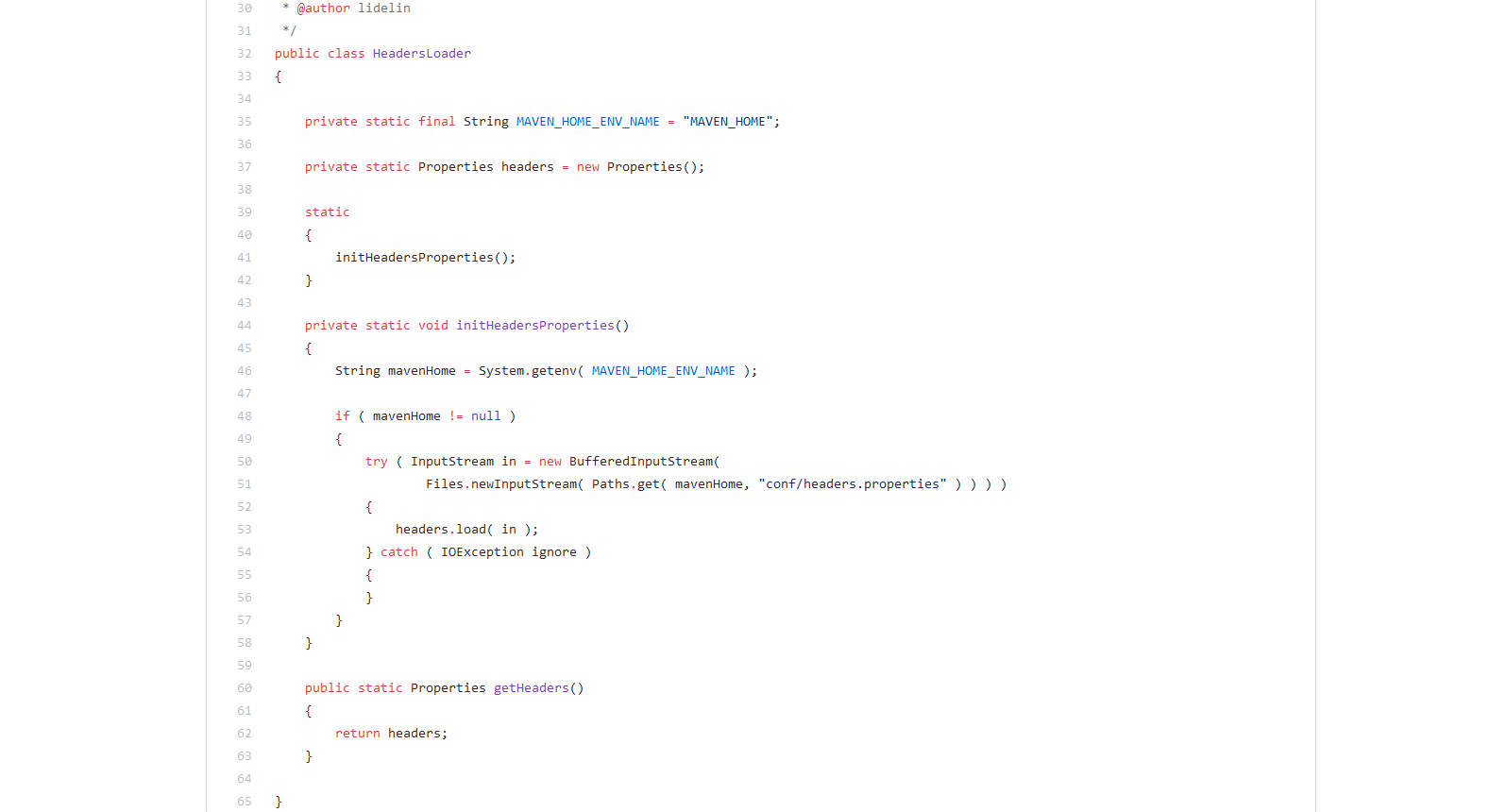The height and width of the screenshot is (812, 1506).
Task: Click the headers variable on line 37
Action: 527,167
